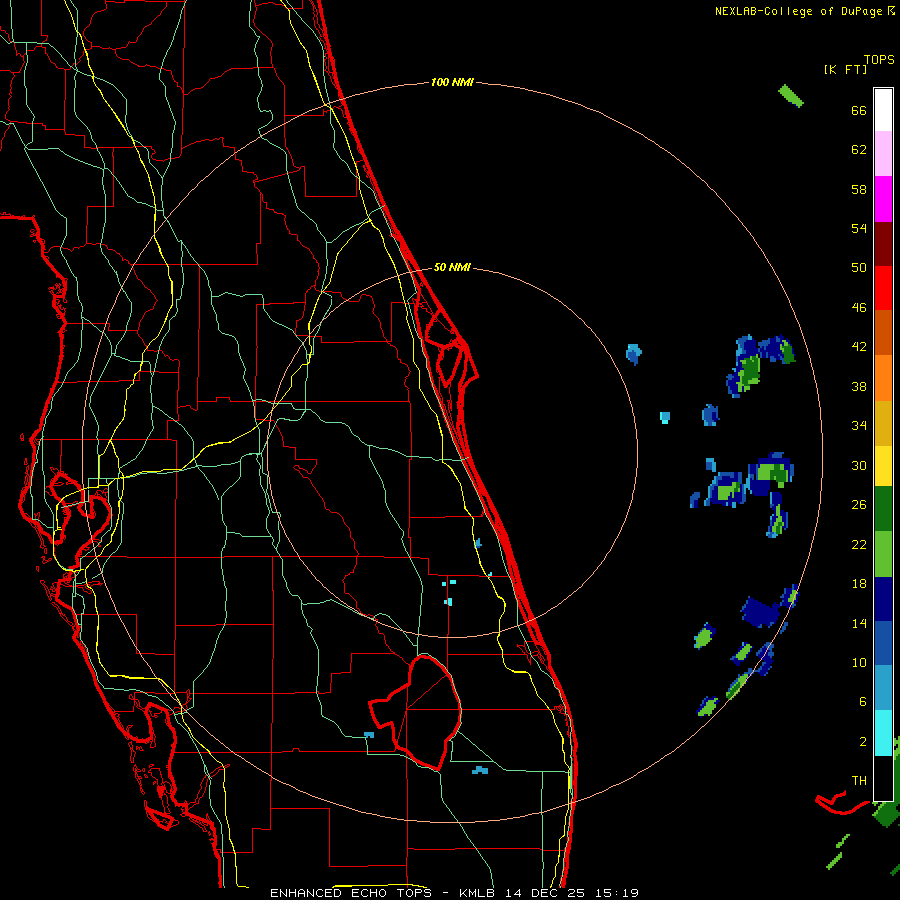Image resolution: width=900 pixels, height=900 pixels.
Task: Select the navy blue legend swatch
Action: 883,599
